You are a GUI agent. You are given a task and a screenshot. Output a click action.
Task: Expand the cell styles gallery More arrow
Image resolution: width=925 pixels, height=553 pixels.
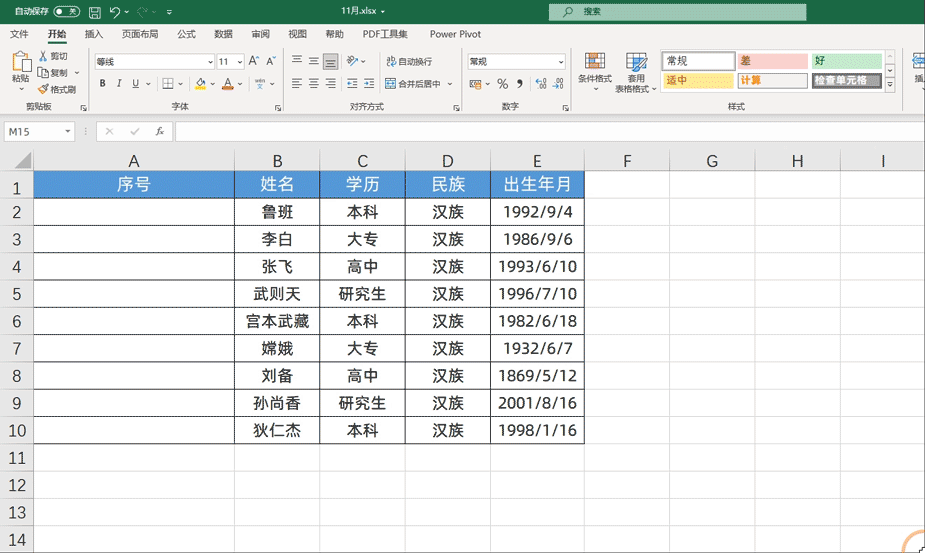(x=890, y=84)
